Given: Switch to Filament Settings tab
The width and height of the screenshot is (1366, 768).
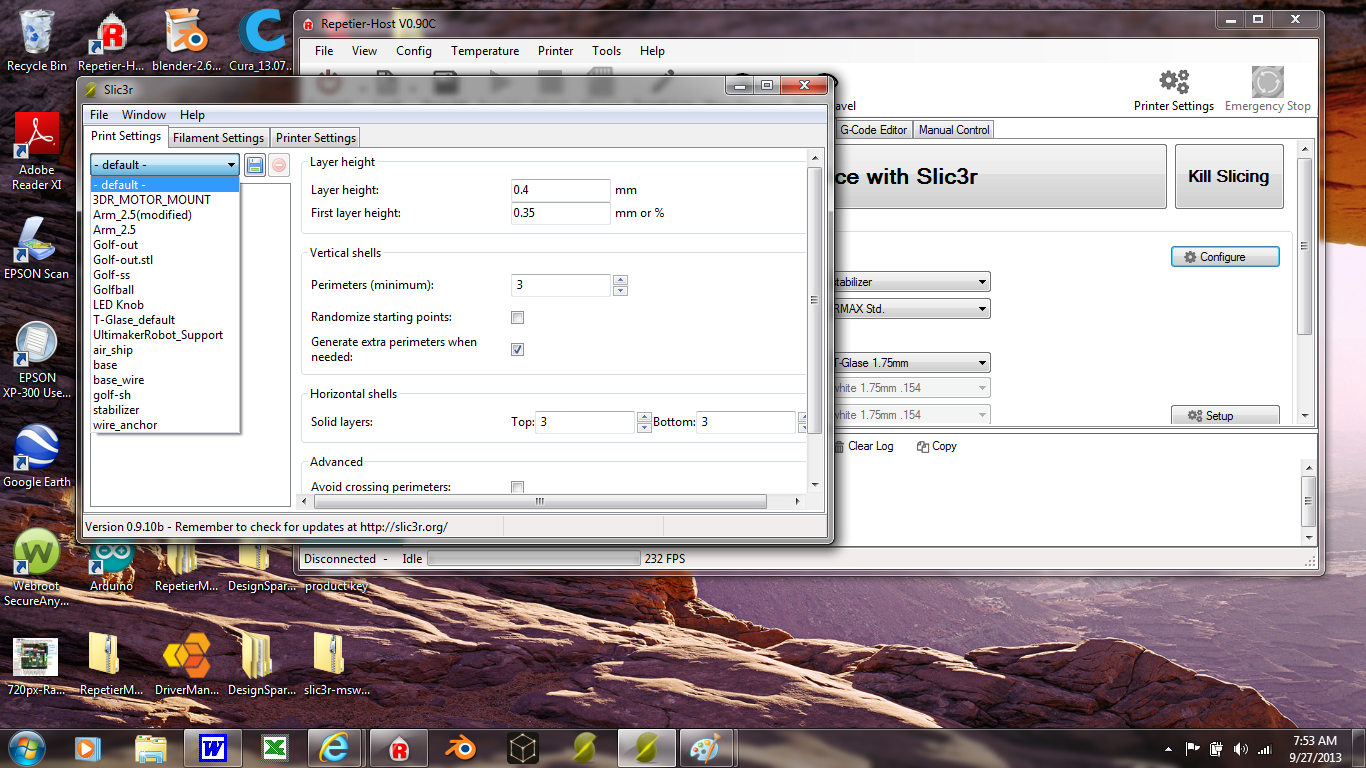Looking at the screenshot, I should click(218, 138).
